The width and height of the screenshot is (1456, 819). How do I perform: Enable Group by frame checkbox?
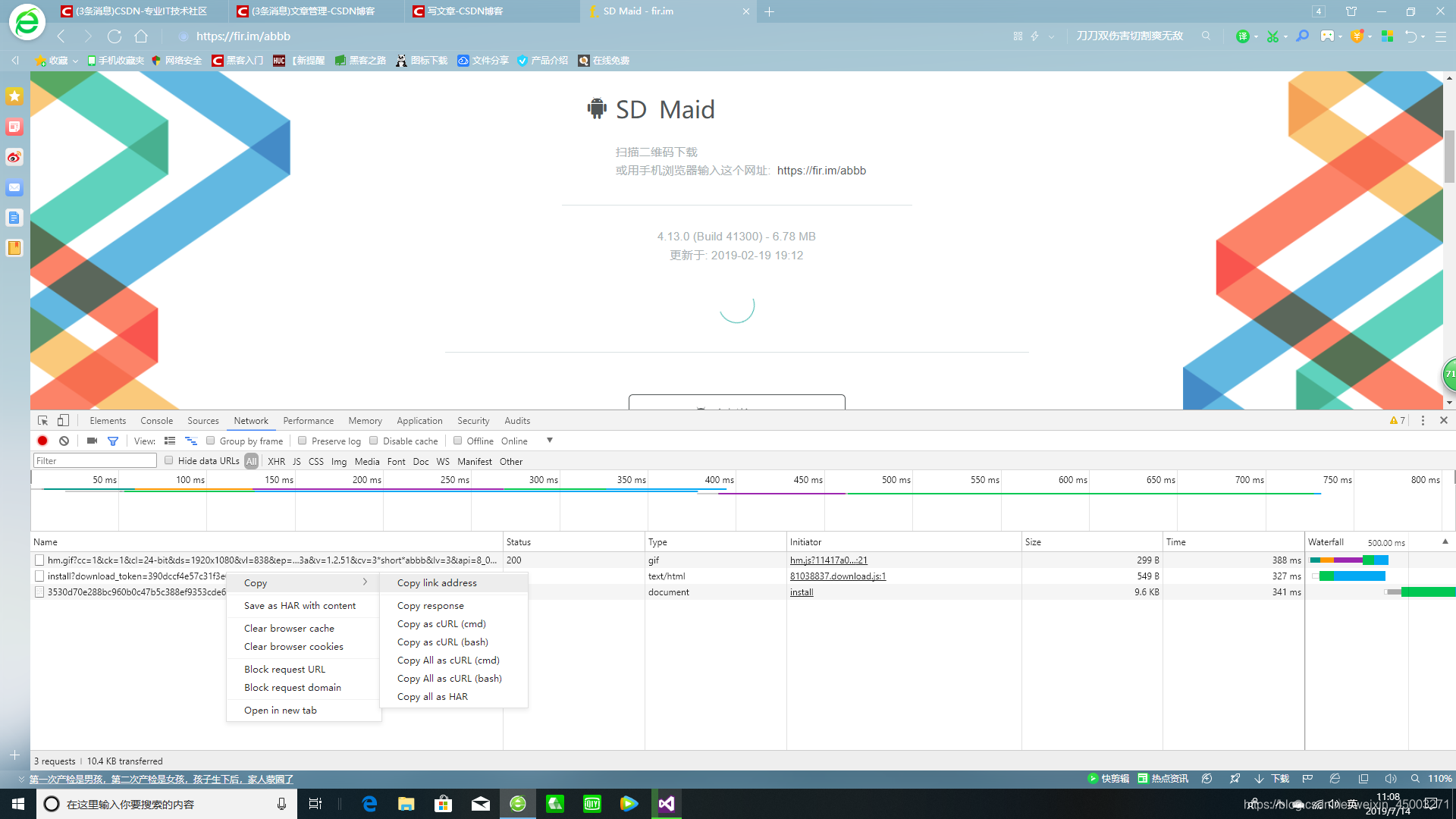[x=211, y=441]
